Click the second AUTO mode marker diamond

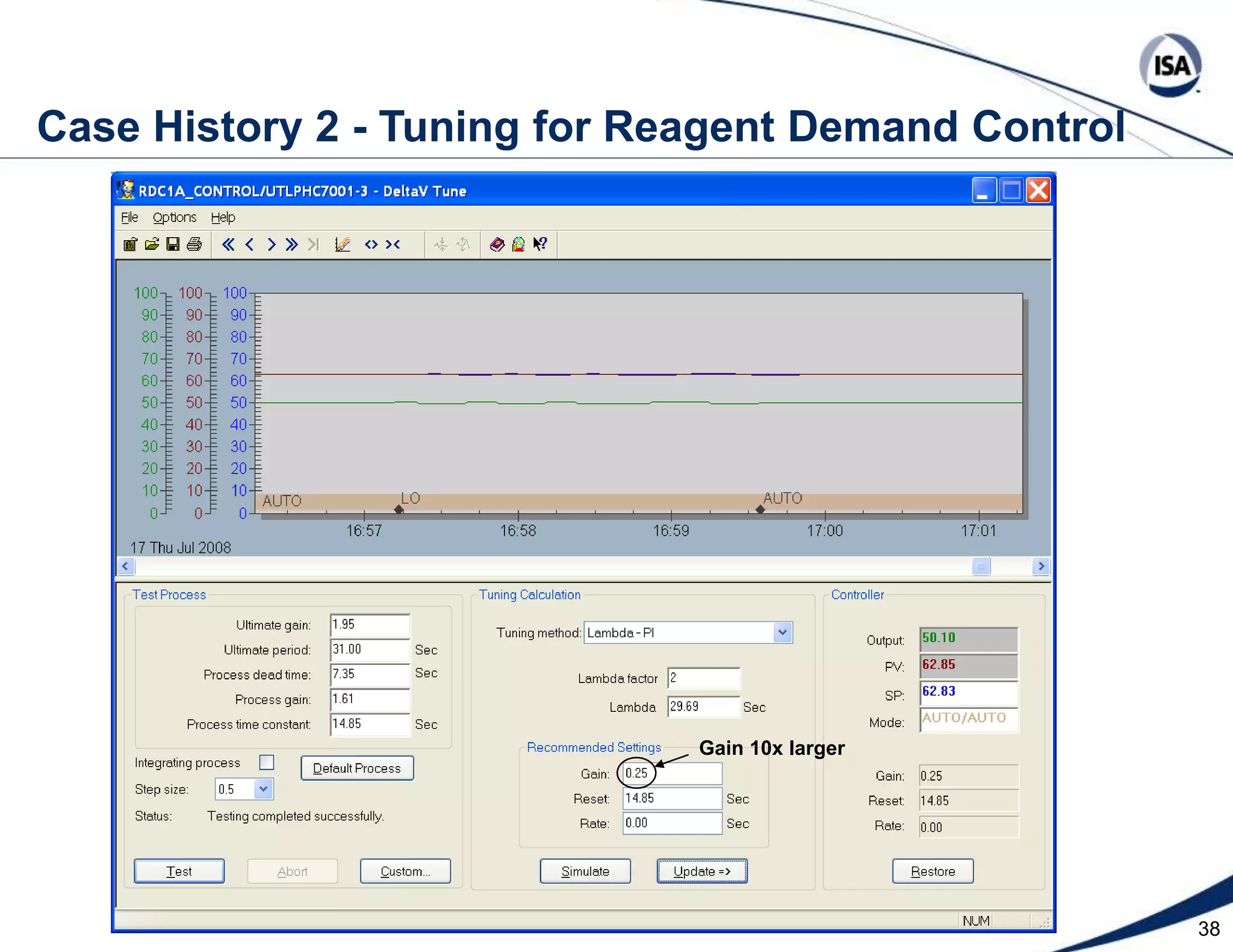point(760,510)
